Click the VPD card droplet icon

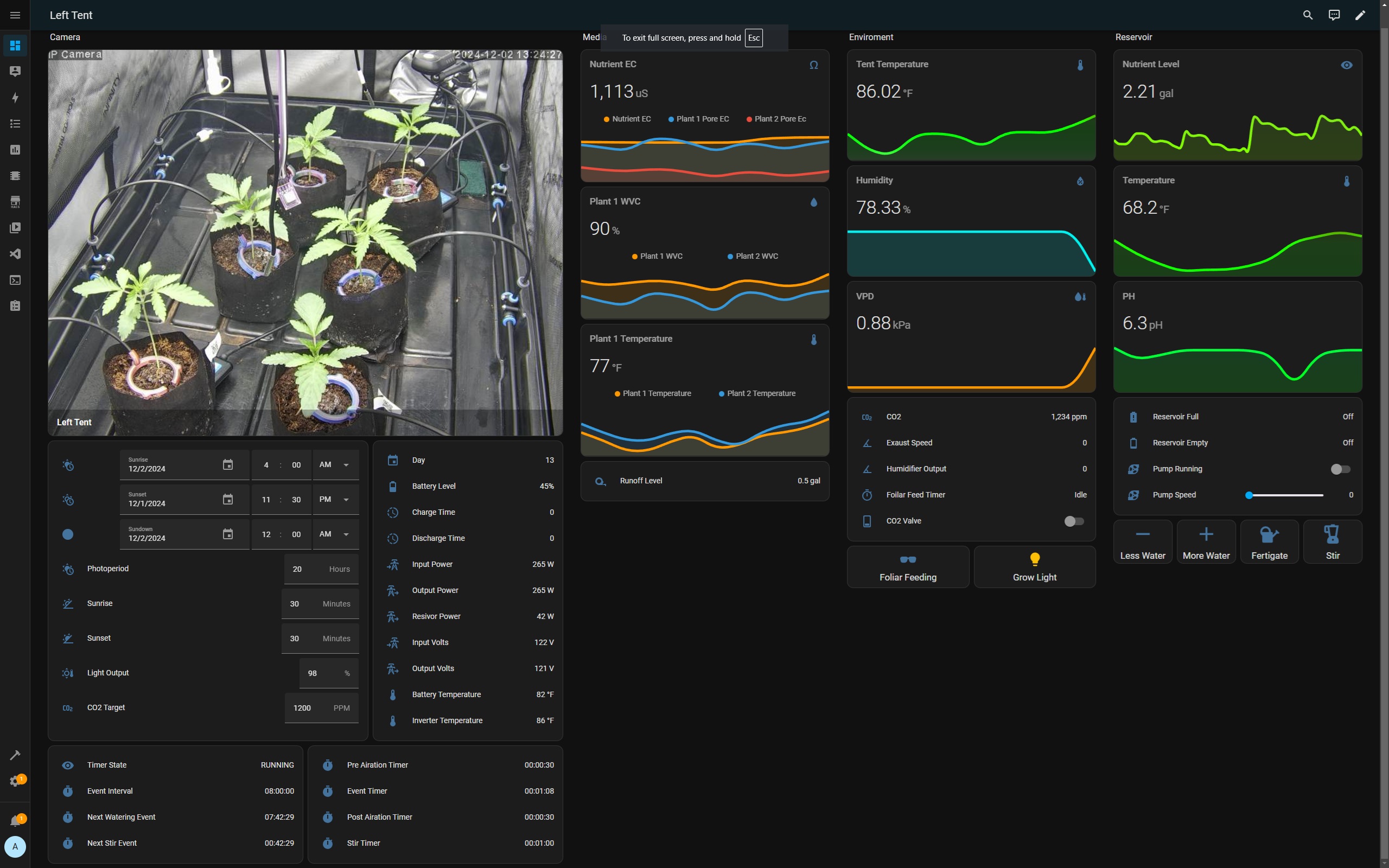coord(1080,297)
